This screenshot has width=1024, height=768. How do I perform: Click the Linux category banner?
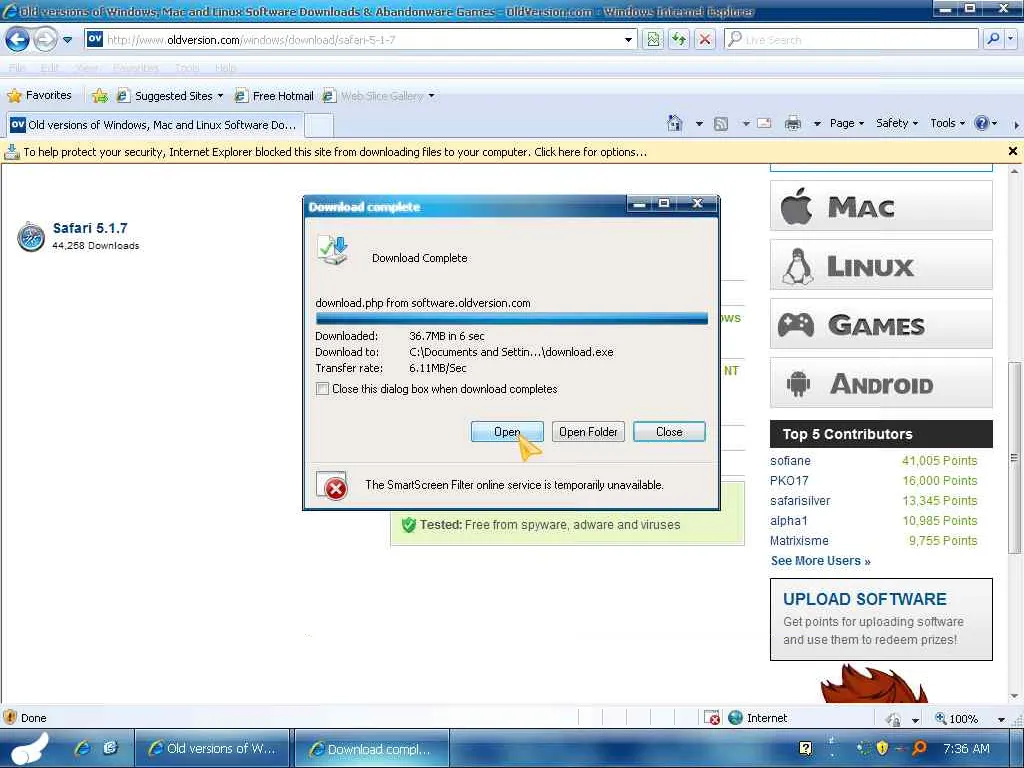881,265
